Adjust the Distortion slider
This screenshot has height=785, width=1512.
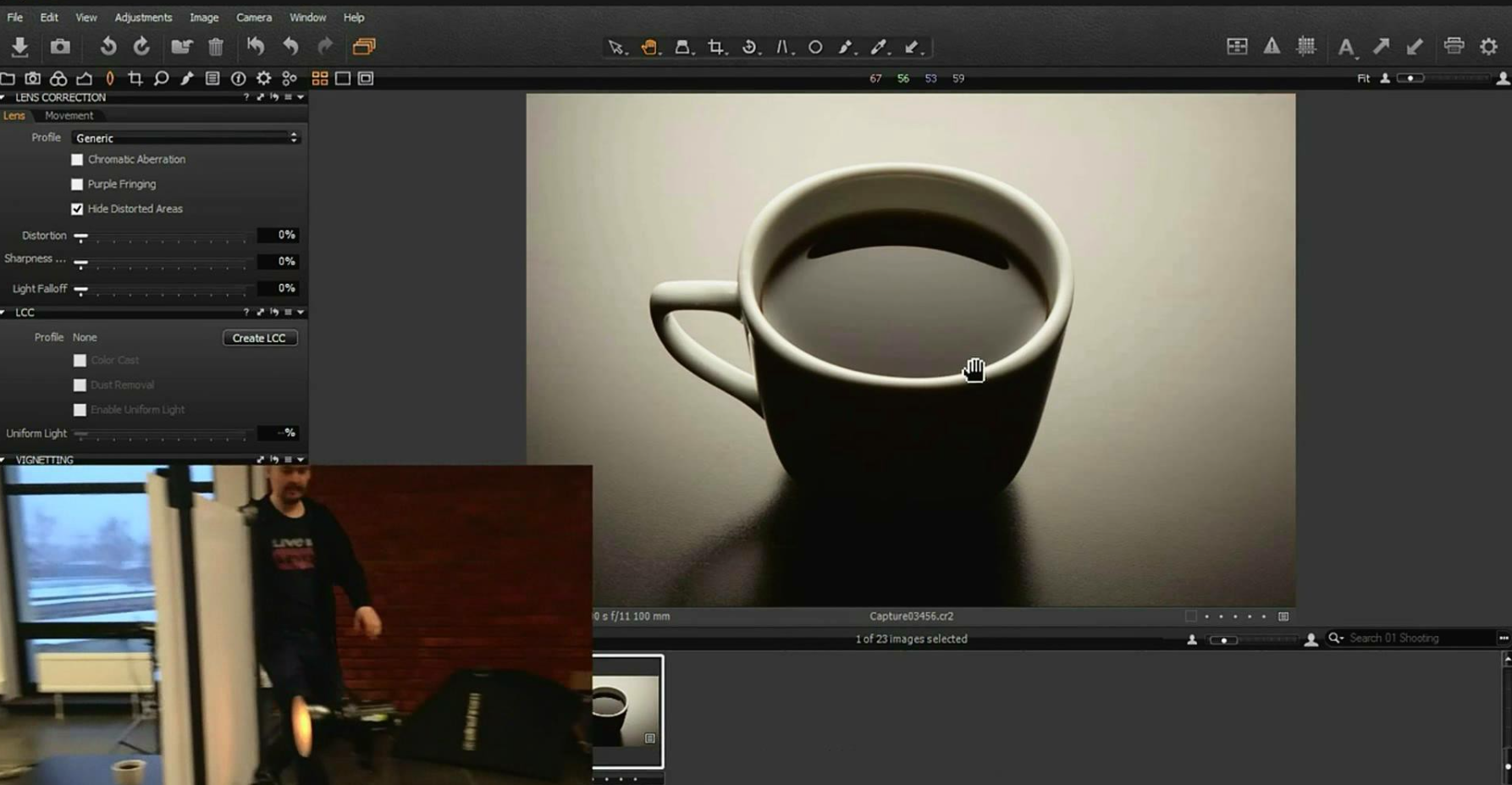point(81,236)
